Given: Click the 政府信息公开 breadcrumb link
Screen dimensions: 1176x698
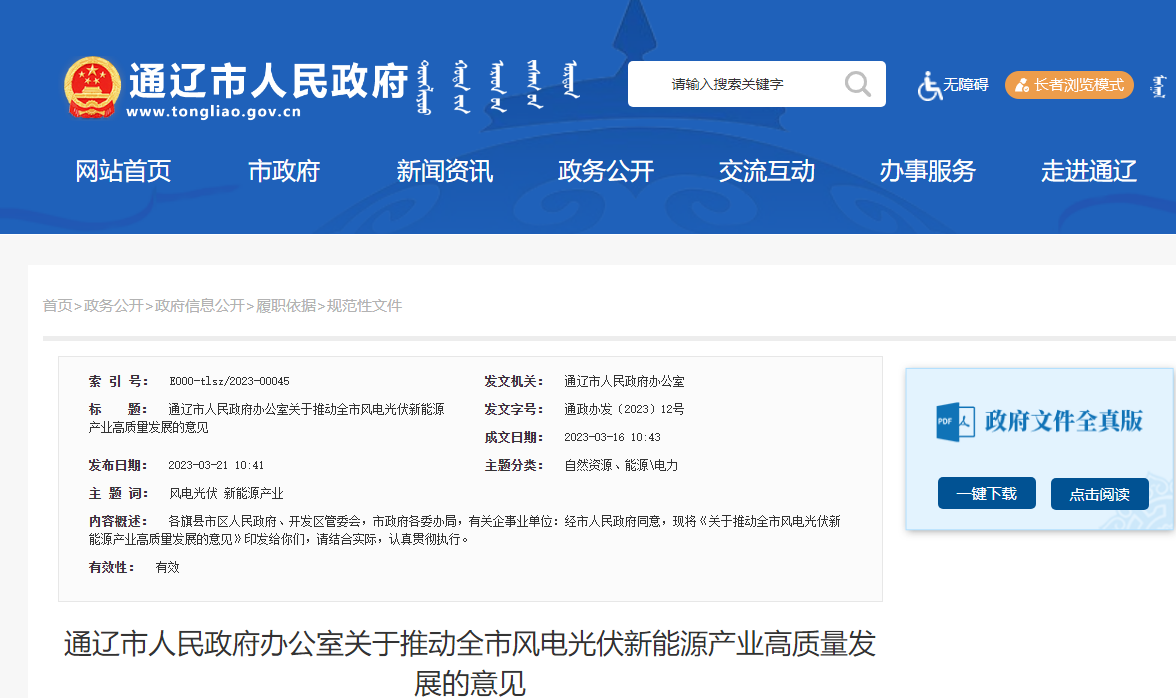Looking at the screenshot, I should [199, 306].
